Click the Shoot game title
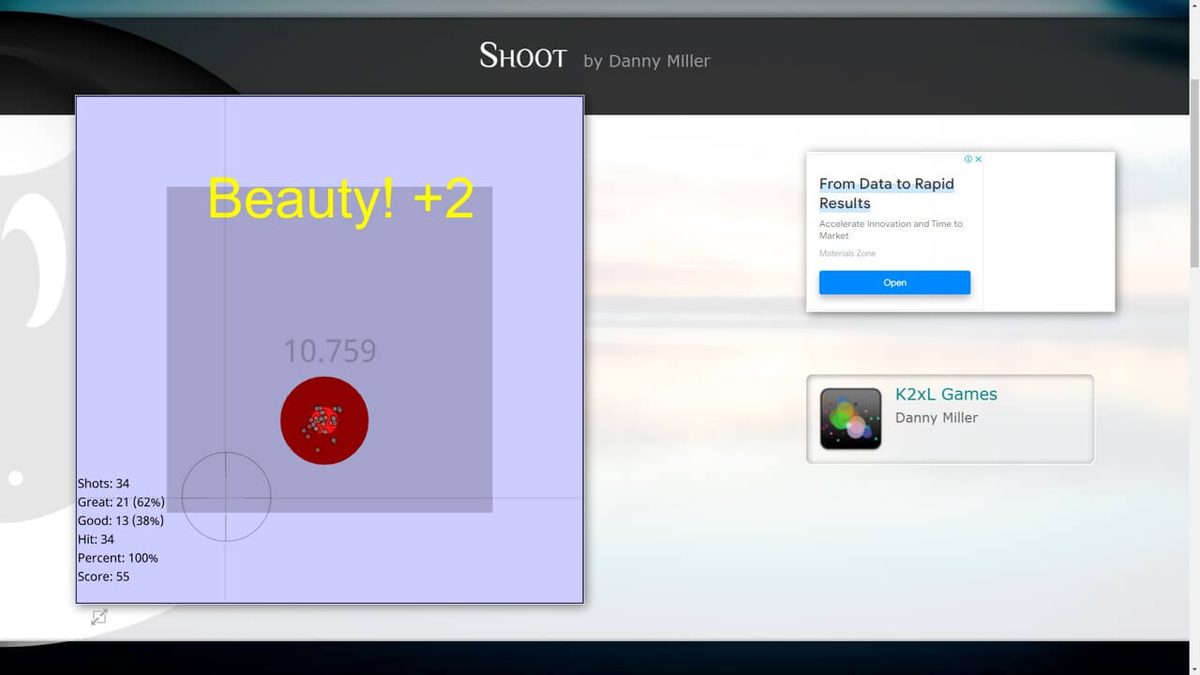This screenshot has height=675, width=1200. (x=523, y=56)
